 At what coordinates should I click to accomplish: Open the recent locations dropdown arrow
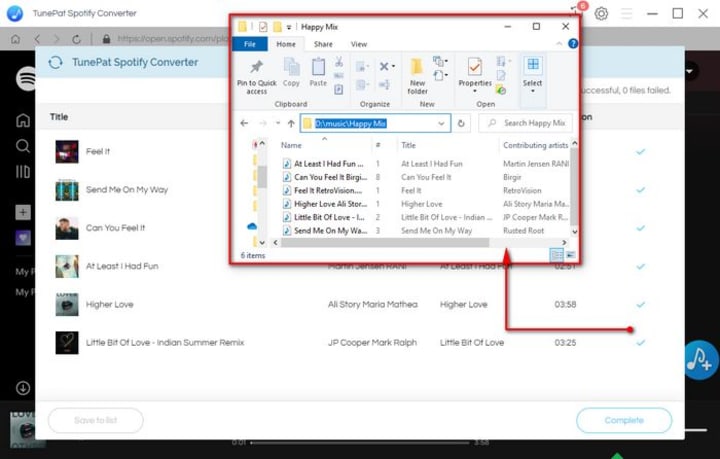(278, 123)
